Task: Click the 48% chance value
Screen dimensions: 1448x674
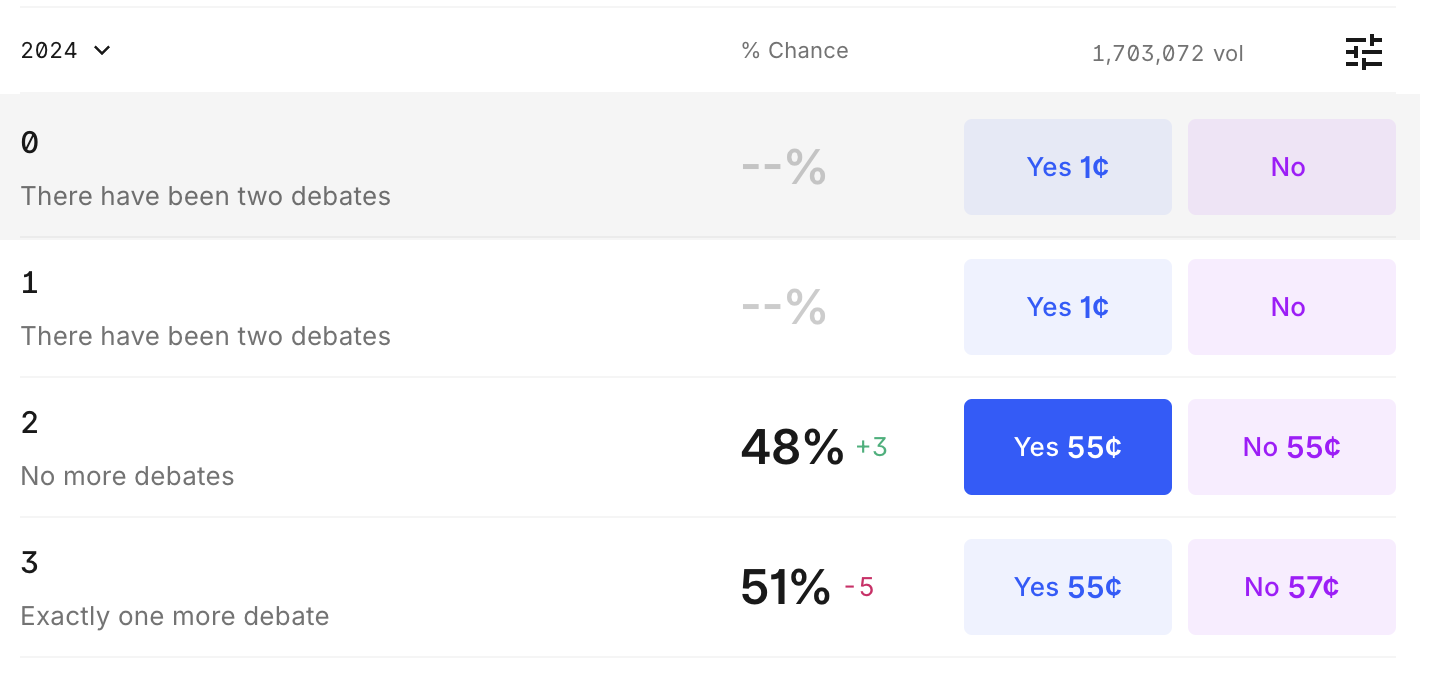Action: tap(792, 447)
